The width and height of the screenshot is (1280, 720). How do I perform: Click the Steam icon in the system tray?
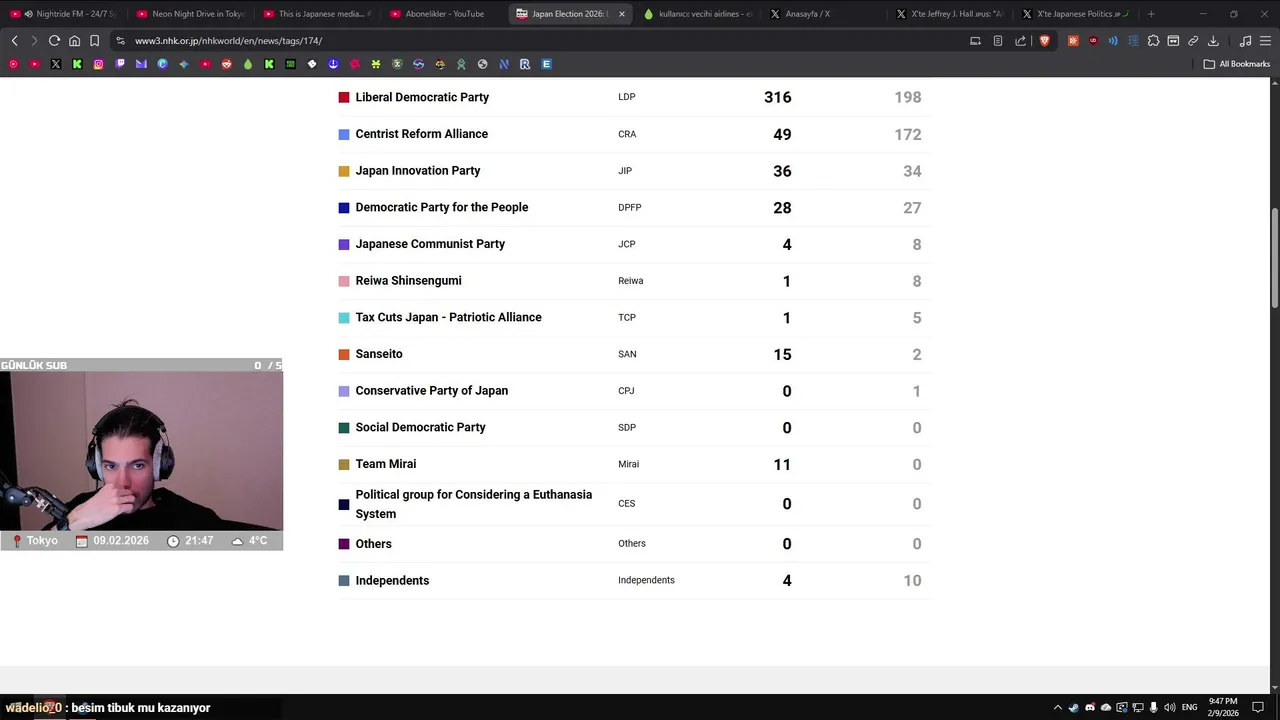(1074, 708)
